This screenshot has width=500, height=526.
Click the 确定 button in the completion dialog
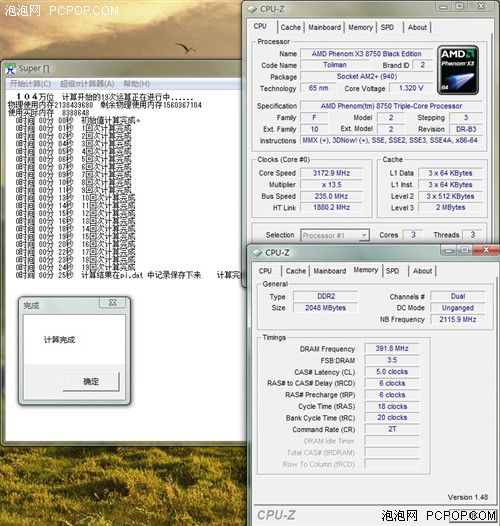click(91, 381)
